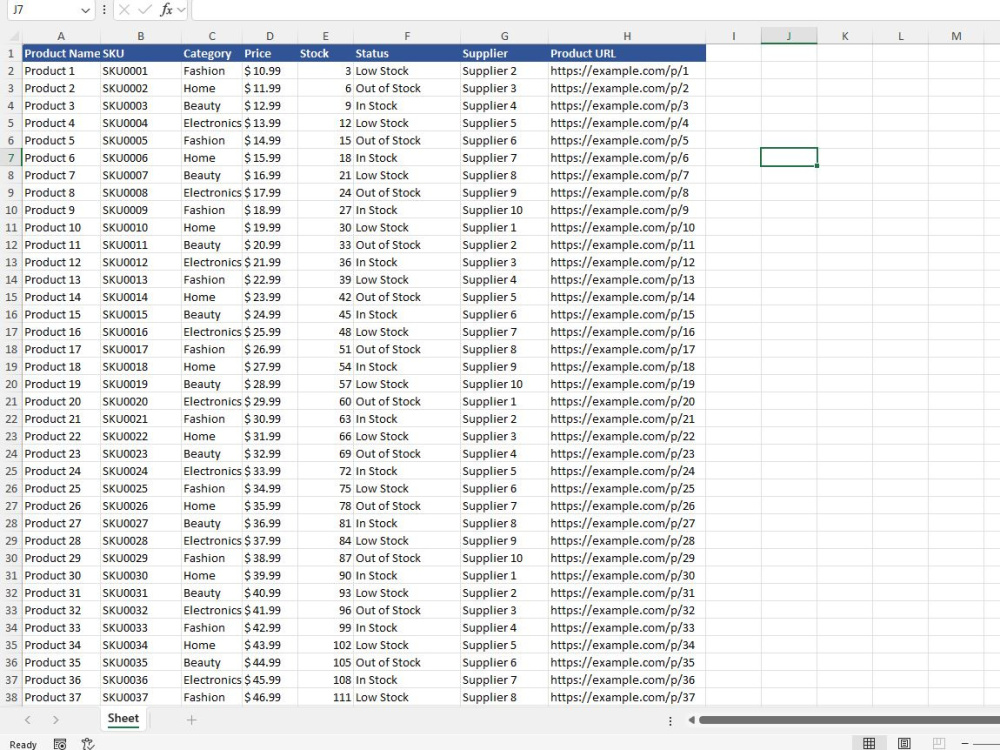Click the sheet tab options three dots
The image size is (1000, 750).
tap(670, 721)
